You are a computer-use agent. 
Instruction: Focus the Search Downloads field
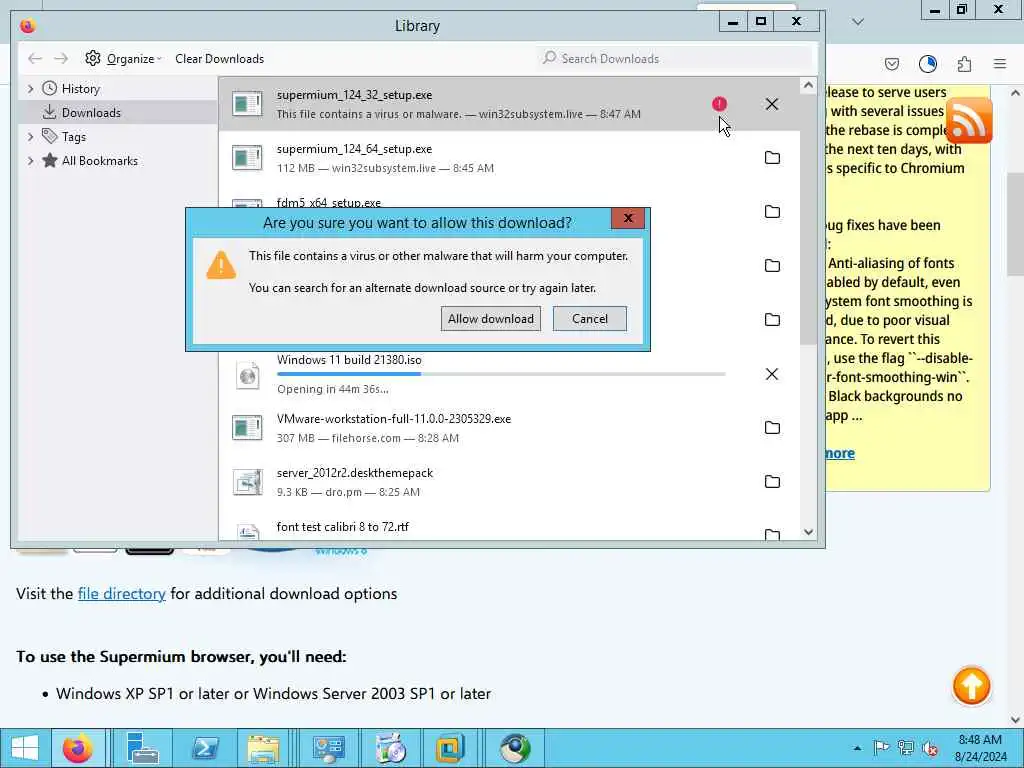(x=676, y=59)
